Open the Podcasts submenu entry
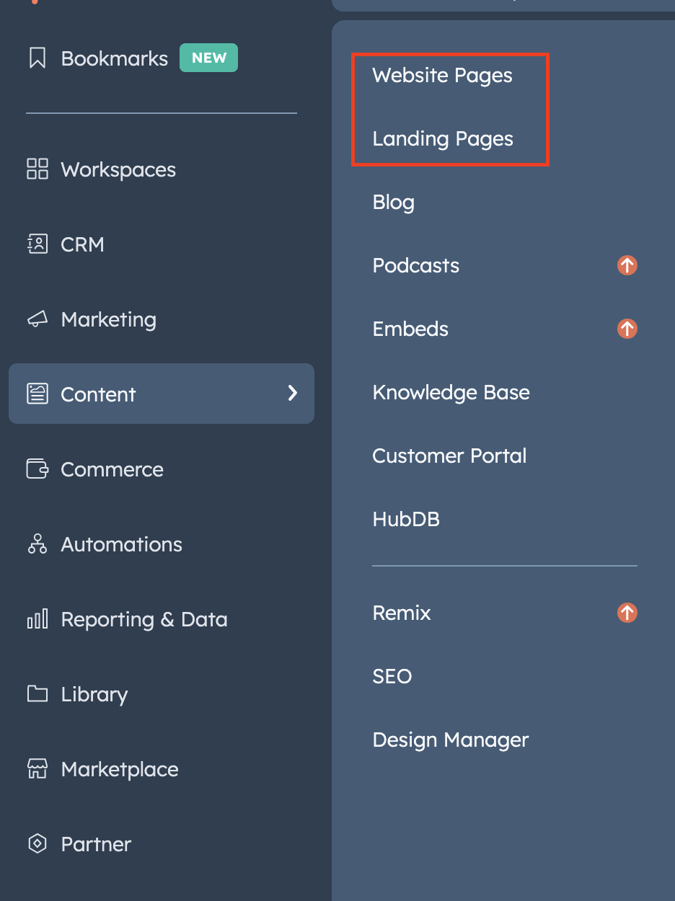The width and height of the screenshot is (675, 901). point(416,265)
